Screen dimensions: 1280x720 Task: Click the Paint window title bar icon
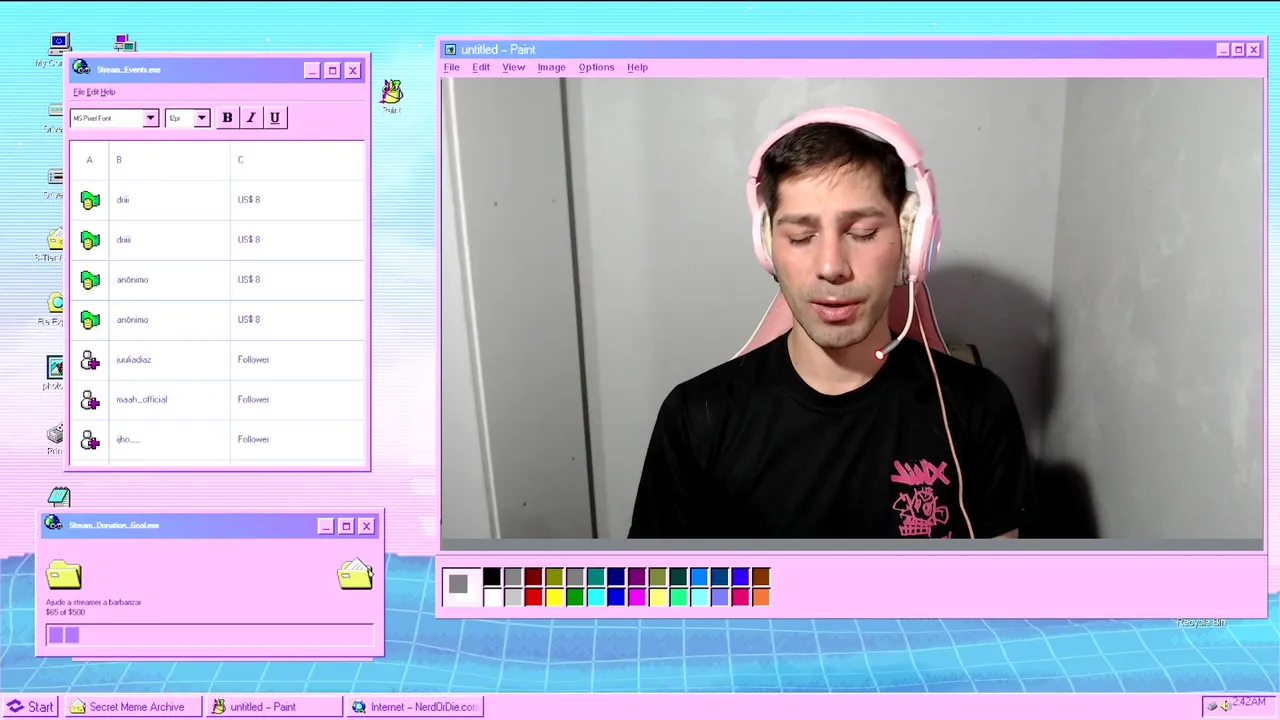point(450,49)
